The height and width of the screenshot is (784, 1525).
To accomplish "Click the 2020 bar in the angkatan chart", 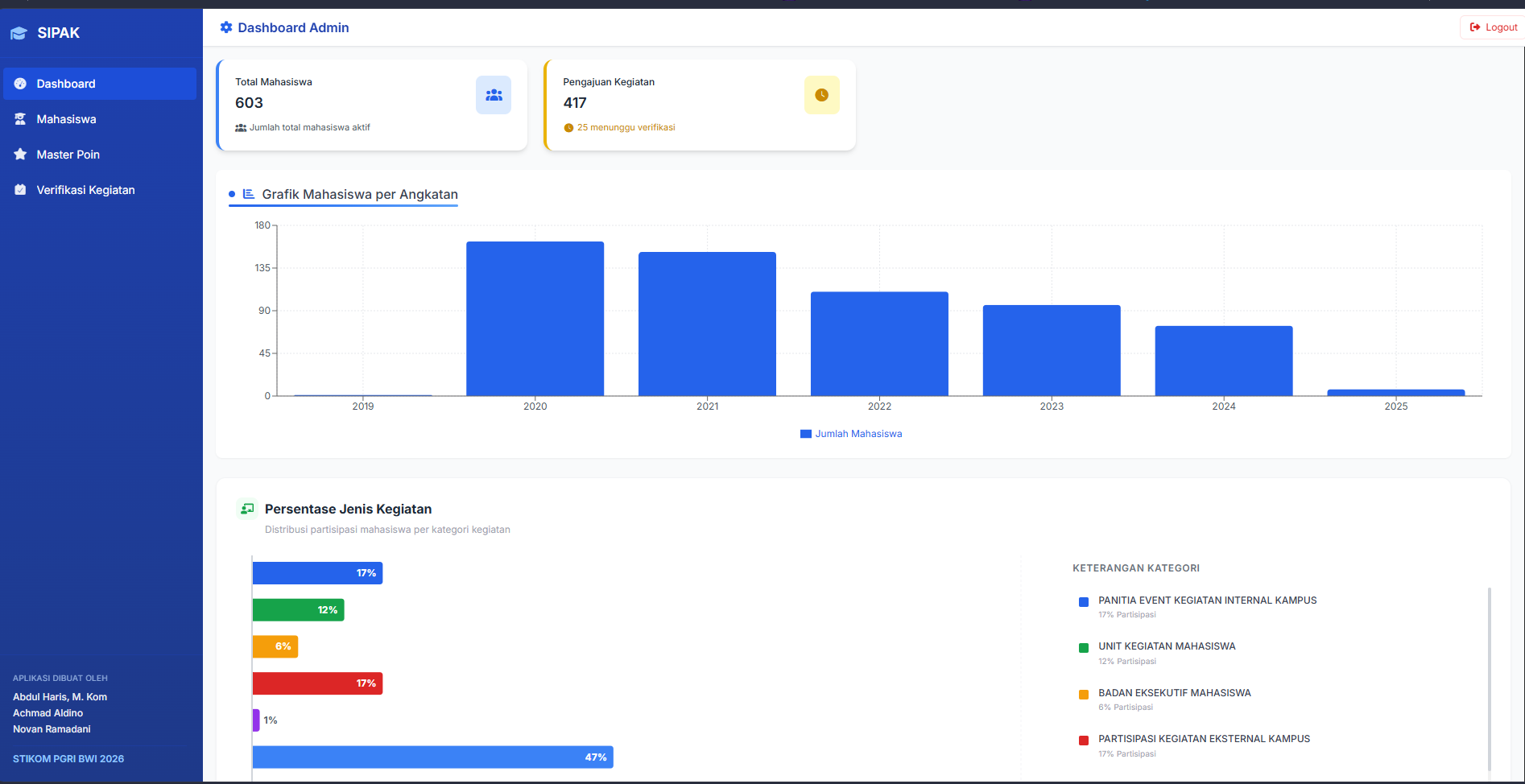I will click(x=535, y=319).
